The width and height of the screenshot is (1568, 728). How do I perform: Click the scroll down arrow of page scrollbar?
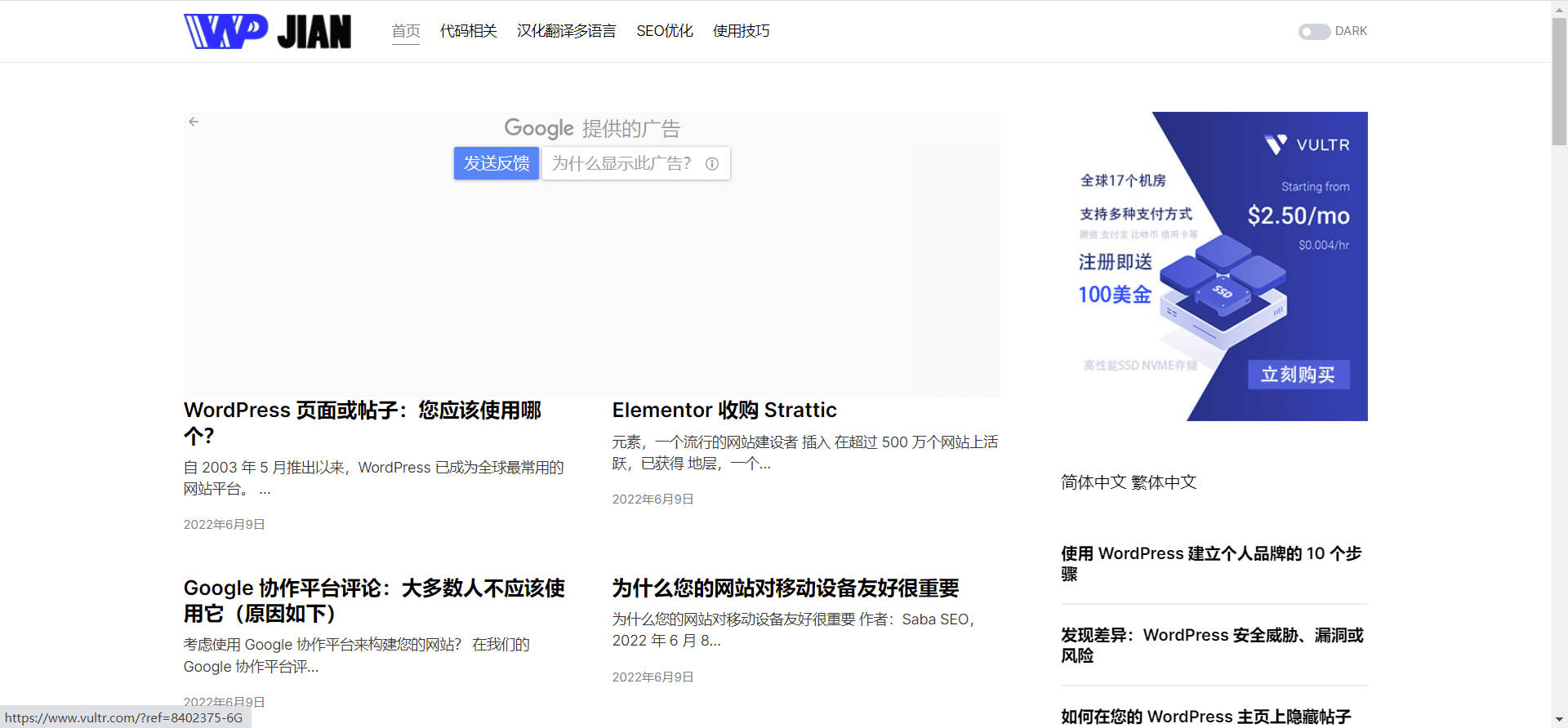[x=1559, y=720]
